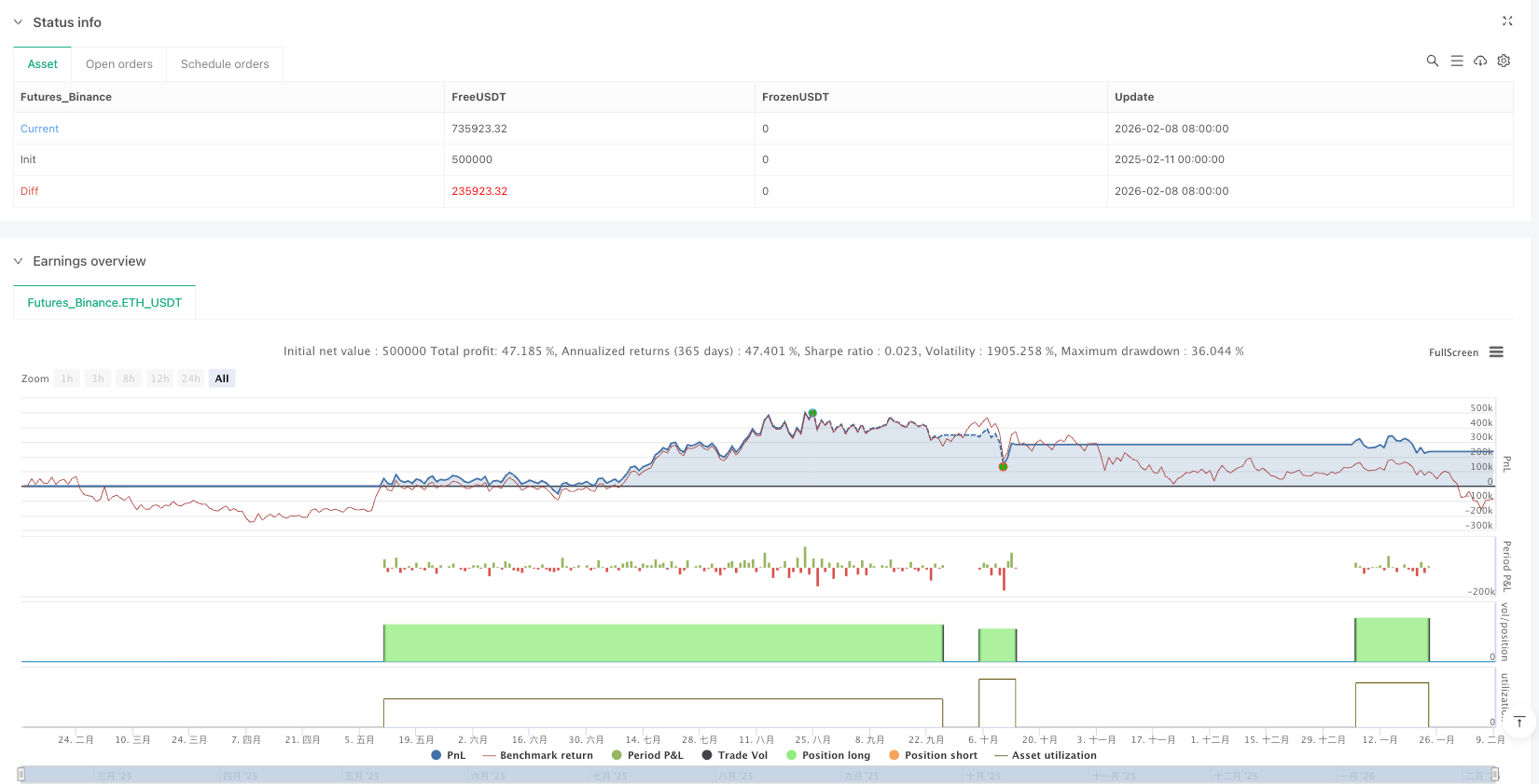1539x784 pixels.
Task: Click the green marker at PnL peak
Action: pos(812,413)
